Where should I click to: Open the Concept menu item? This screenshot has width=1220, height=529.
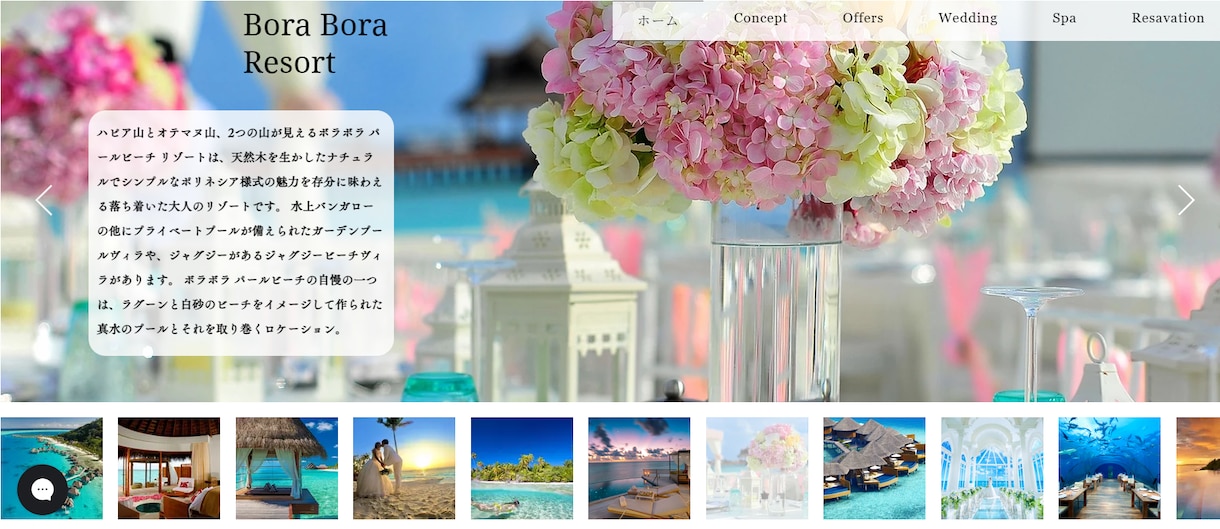[760, 18]
